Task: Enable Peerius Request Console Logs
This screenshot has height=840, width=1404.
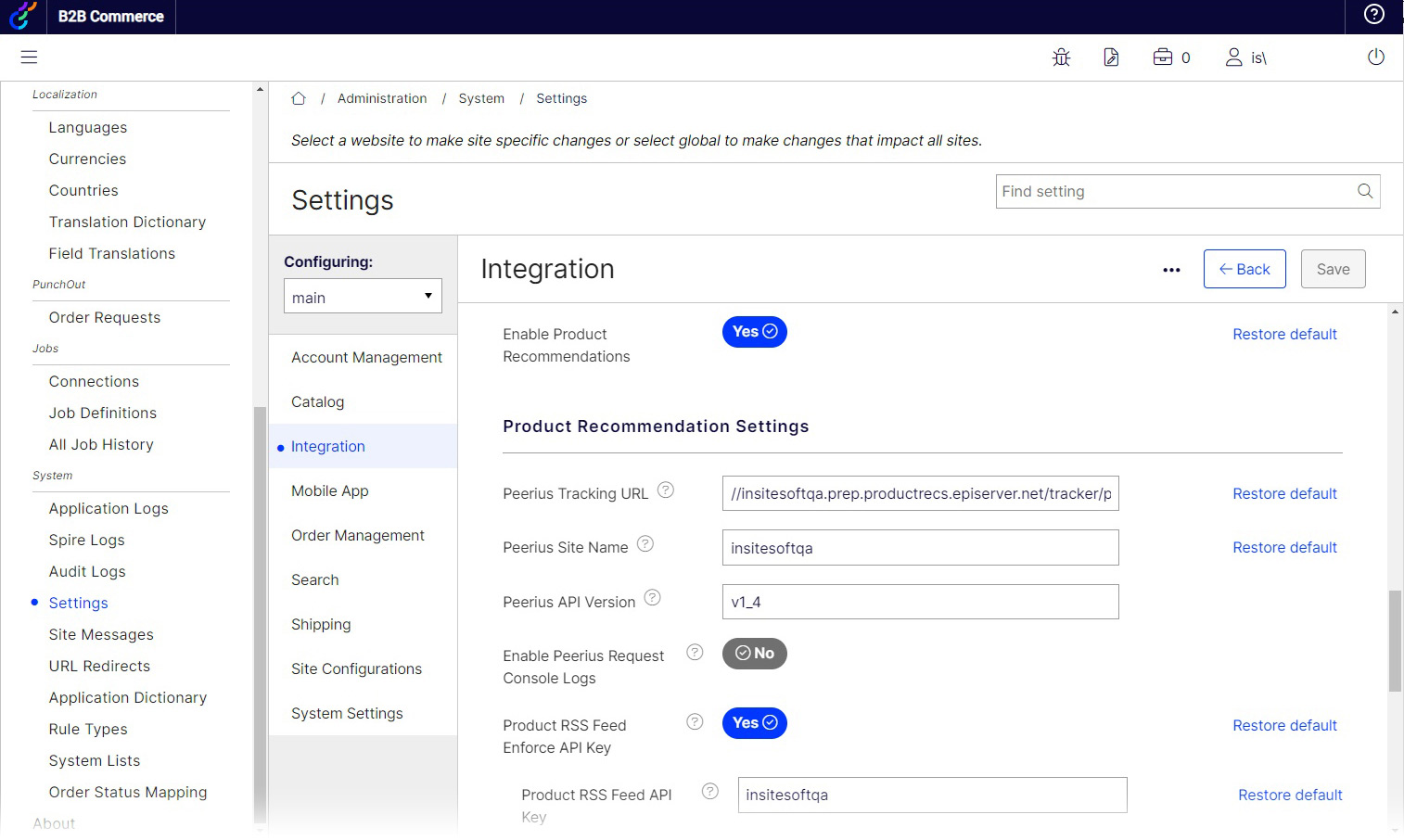Action: click(x=754, y=653)
